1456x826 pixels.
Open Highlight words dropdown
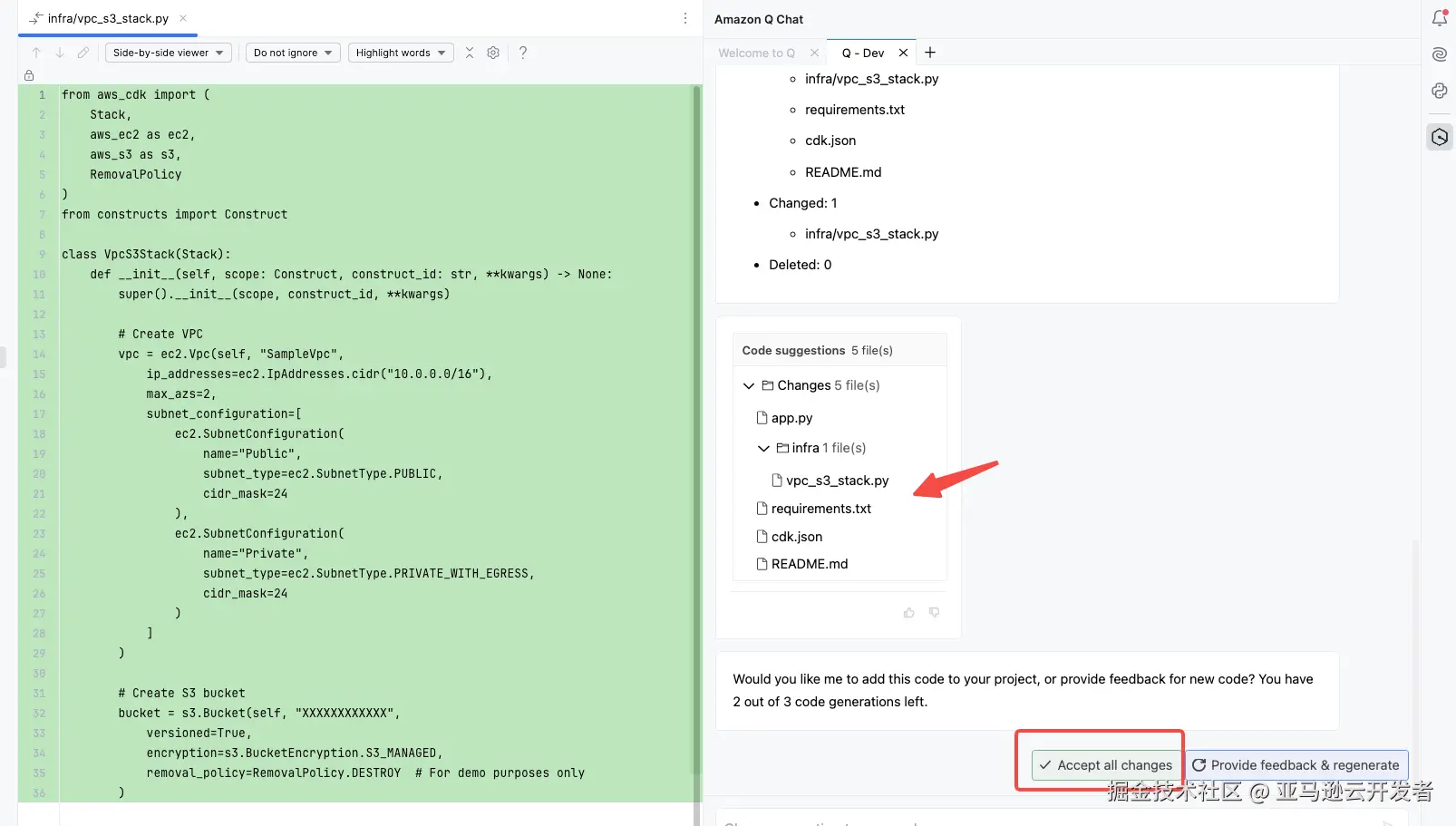tap(401, 53)
